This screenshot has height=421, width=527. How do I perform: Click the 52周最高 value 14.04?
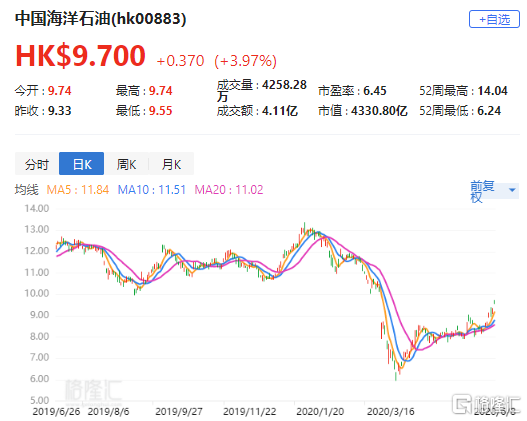[x=492, y=91]
